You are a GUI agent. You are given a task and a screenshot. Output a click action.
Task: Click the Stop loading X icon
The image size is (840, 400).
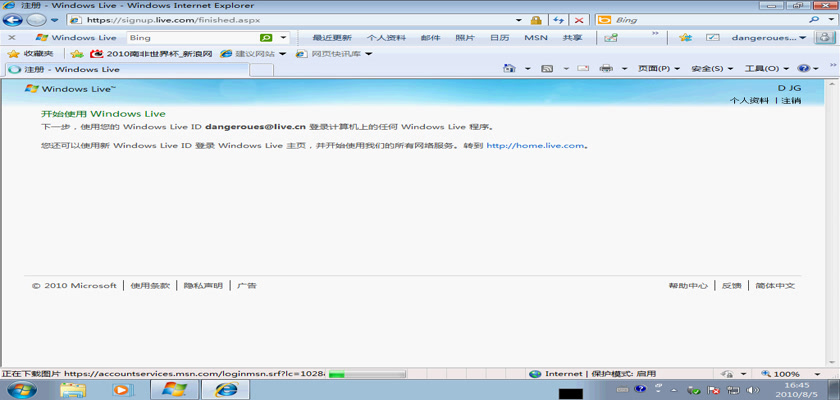[578, 20]
